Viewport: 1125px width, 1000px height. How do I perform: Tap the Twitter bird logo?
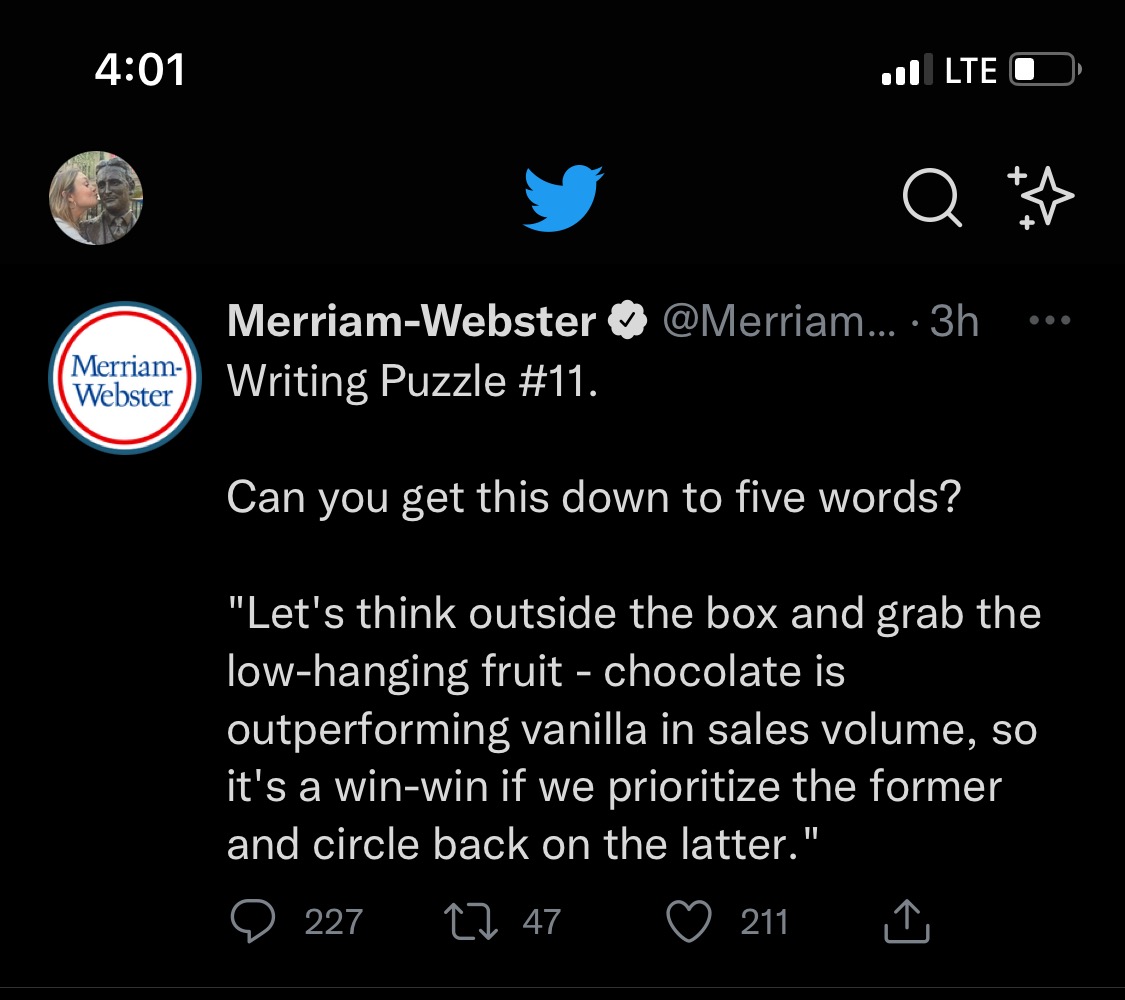click(x=563, y=198)
